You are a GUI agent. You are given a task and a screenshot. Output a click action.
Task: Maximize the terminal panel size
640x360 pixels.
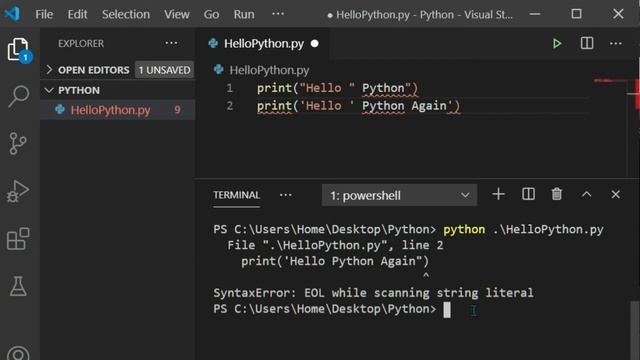pos(587,195)
